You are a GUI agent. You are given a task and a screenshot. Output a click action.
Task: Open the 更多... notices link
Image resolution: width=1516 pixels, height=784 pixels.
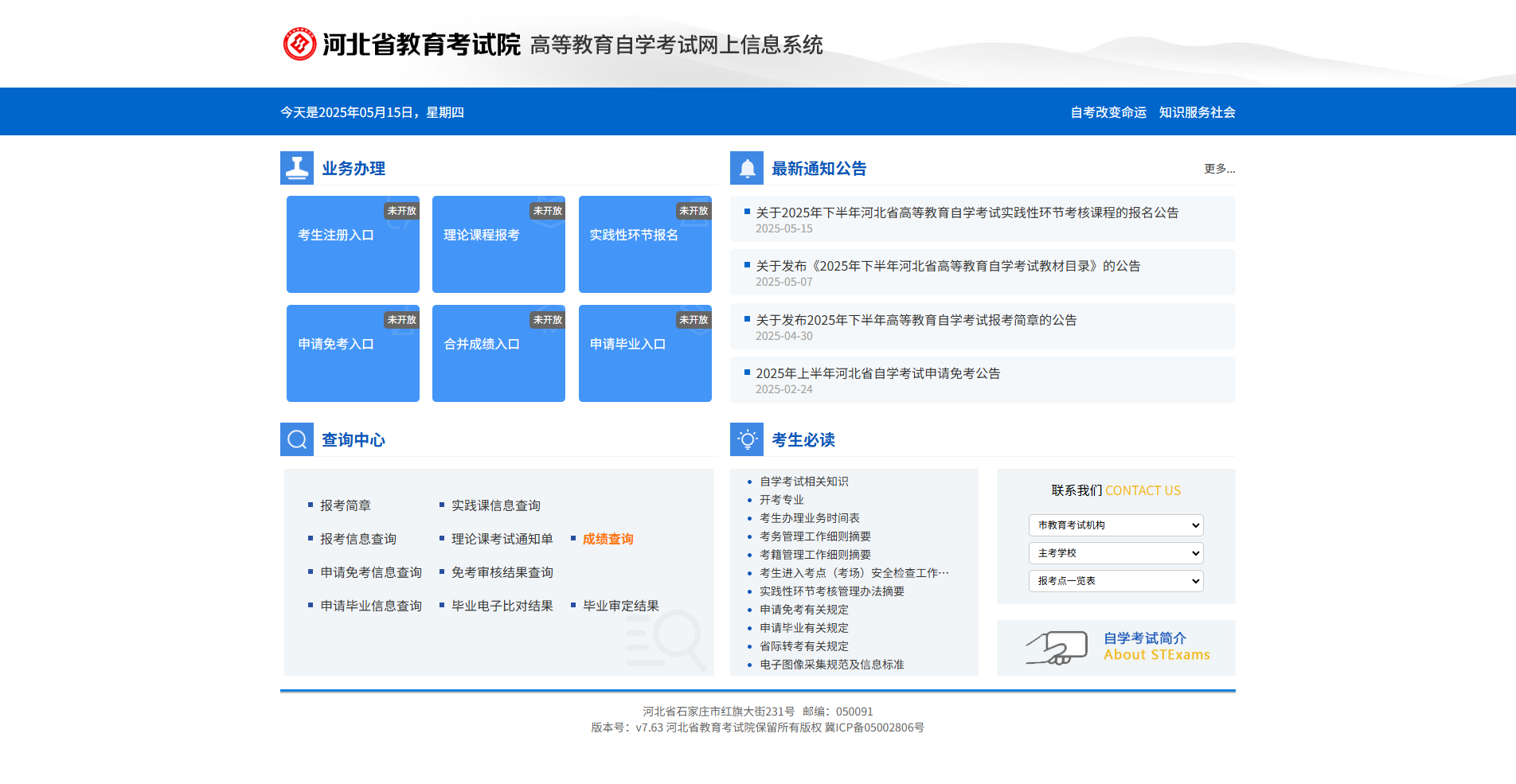click(1218, 169)
